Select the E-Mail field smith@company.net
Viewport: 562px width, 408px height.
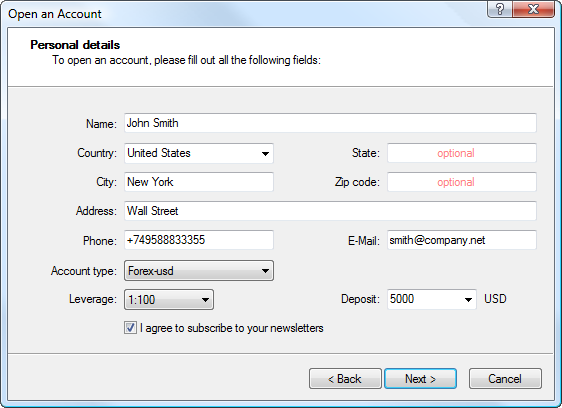(x=462, y=240)
